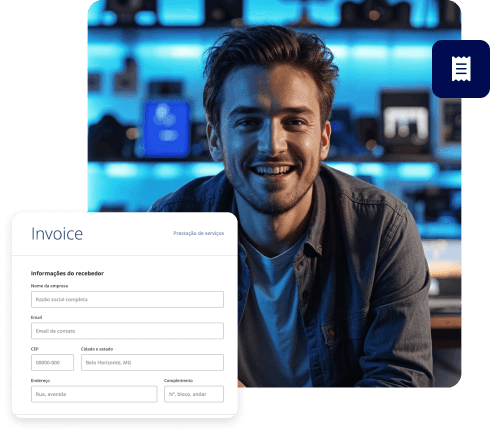Viewport: 490px width, 433px height.
Task: Focus the Rua, avenida address field
Action: pyautogui.click(x=94, y=394)
